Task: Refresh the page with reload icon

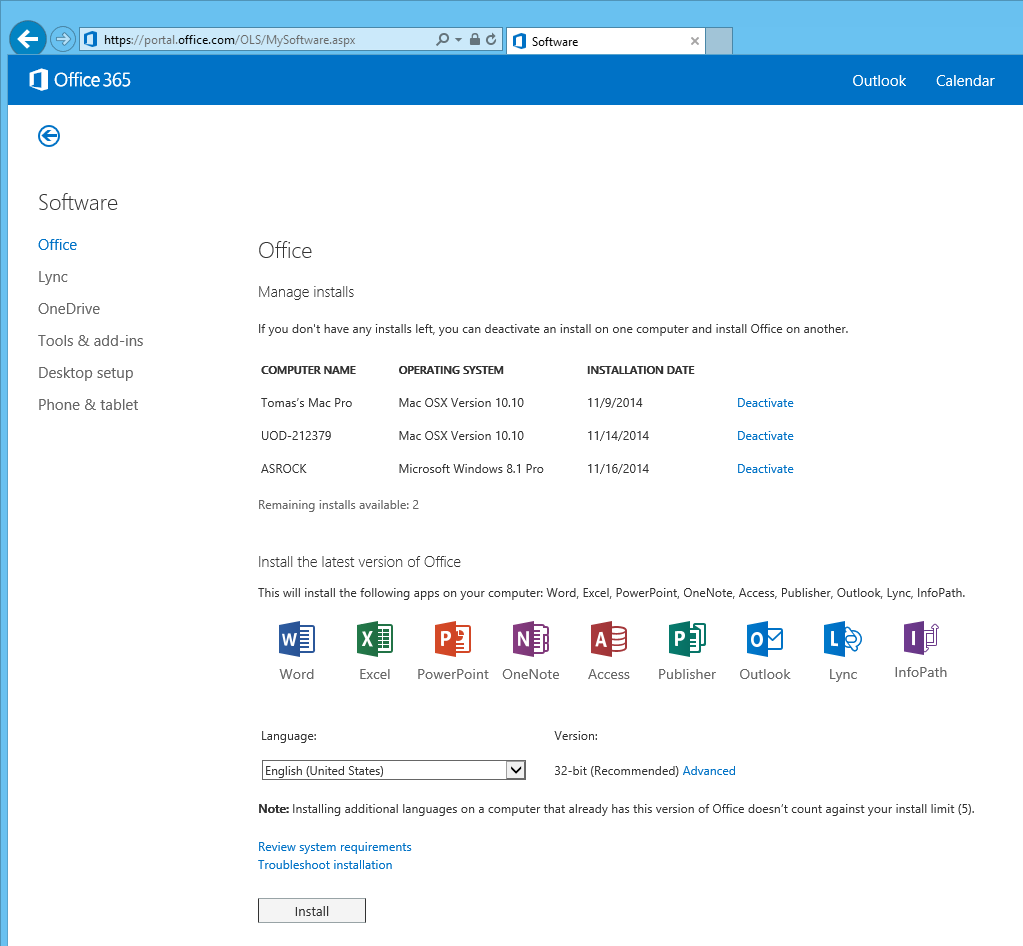Action: click(x=491, y=39)
